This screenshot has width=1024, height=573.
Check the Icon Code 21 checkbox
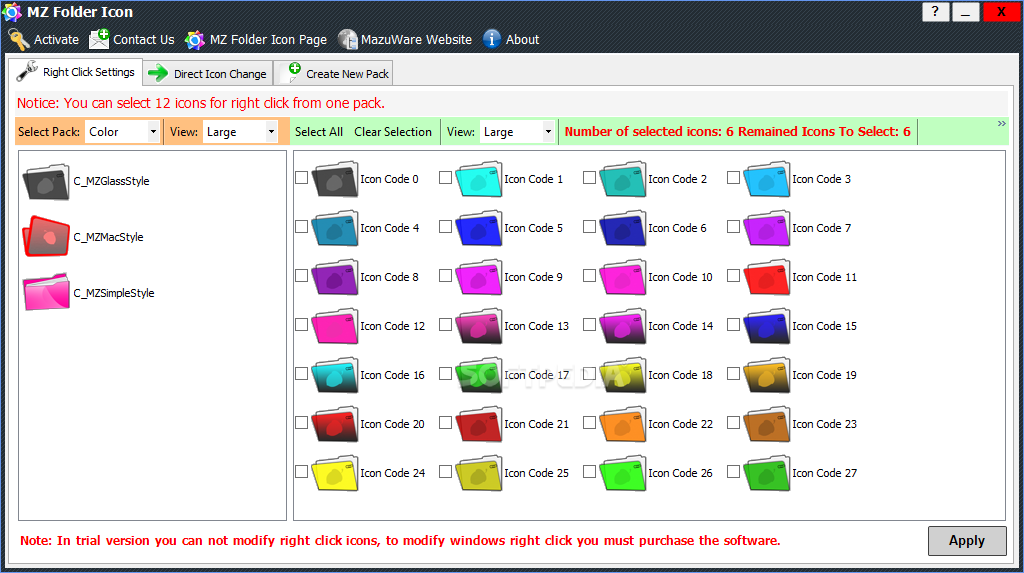point(445,423)
